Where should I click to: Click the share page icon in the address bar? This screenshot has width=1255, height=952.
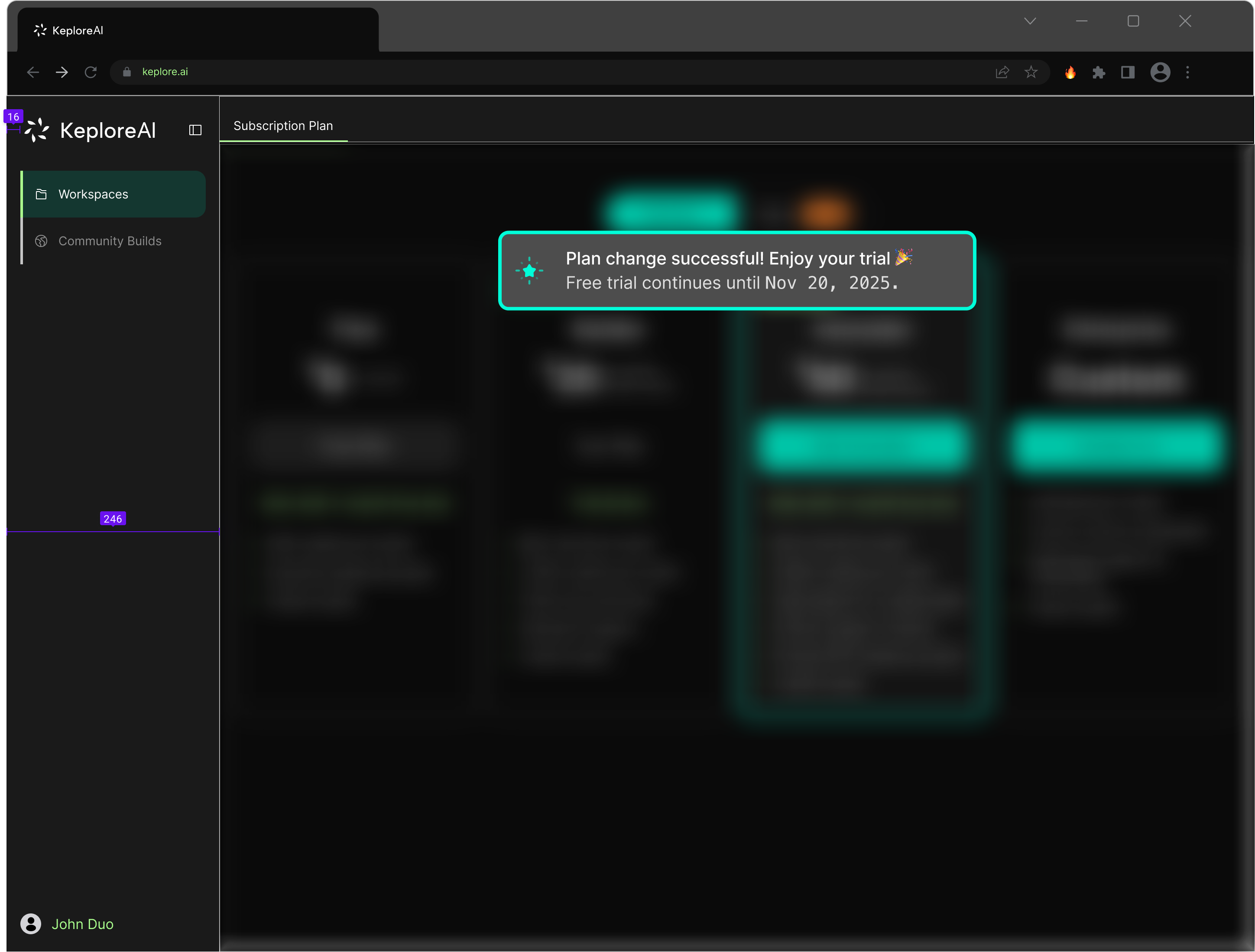(x=1002, y=72)
